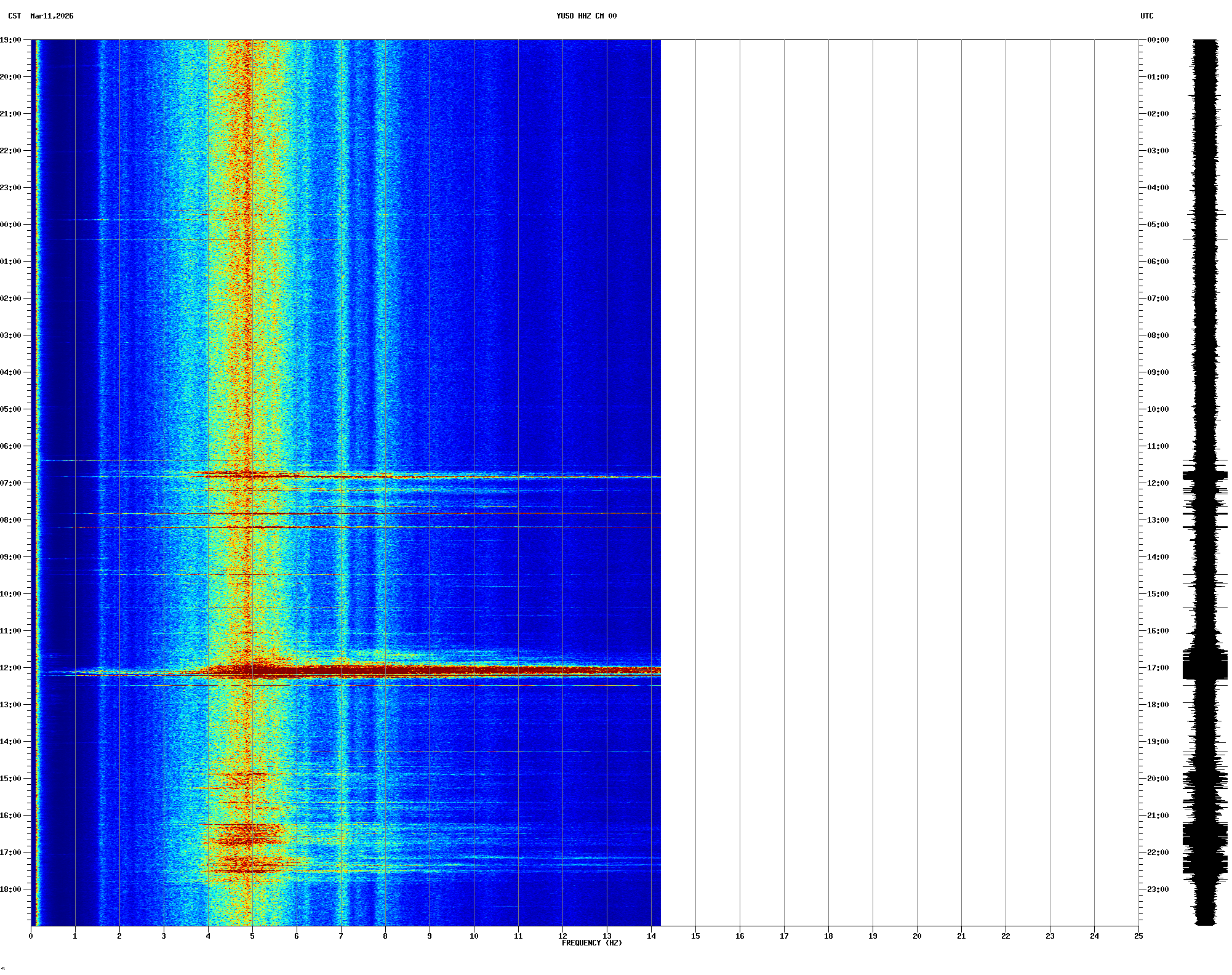
Task: Click the 20 Hz frequency axis tick label
Action: pyautogui.click(x=917, y=936)
